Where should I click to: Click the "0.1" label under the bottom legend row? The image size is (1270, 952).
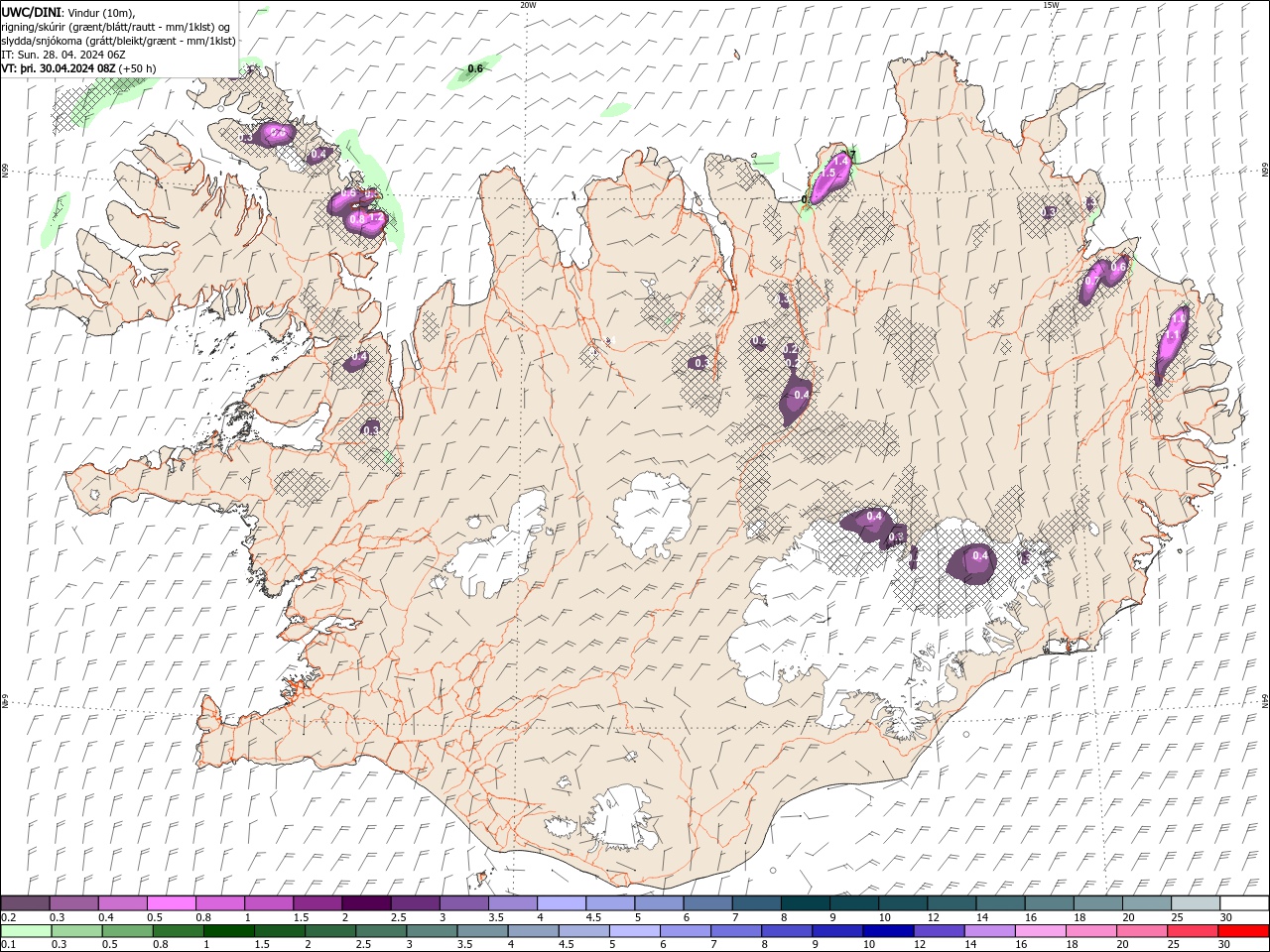(8, 944)
